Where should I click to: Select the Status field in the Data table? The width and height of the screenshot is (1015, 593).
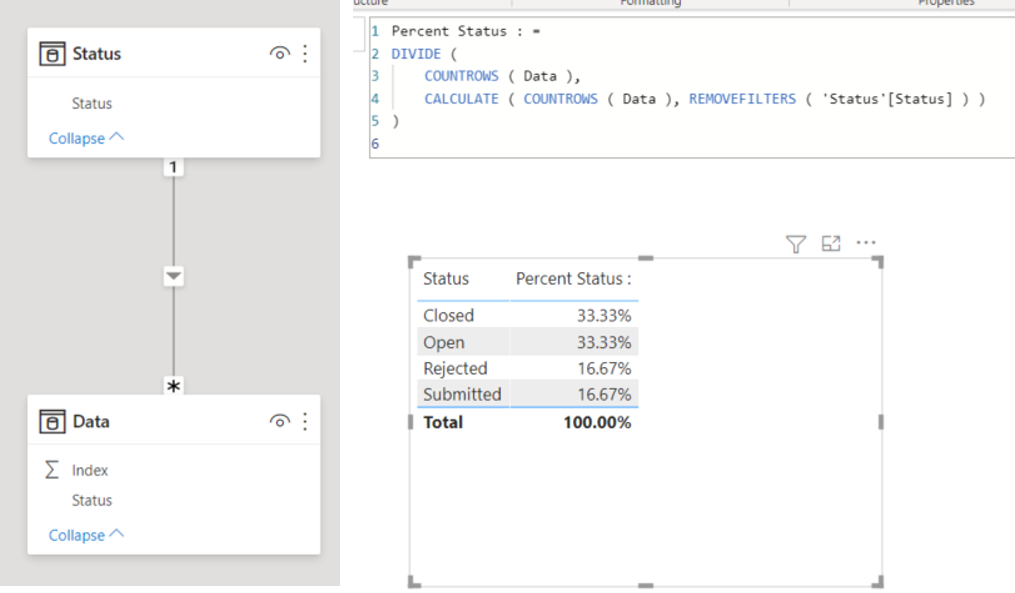point(92,500)
